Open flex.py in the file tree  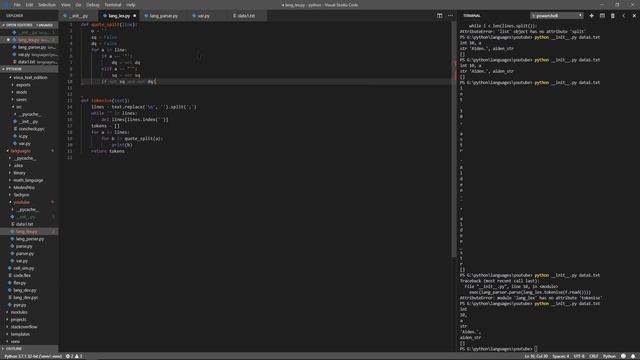click(x=20, y=283)
